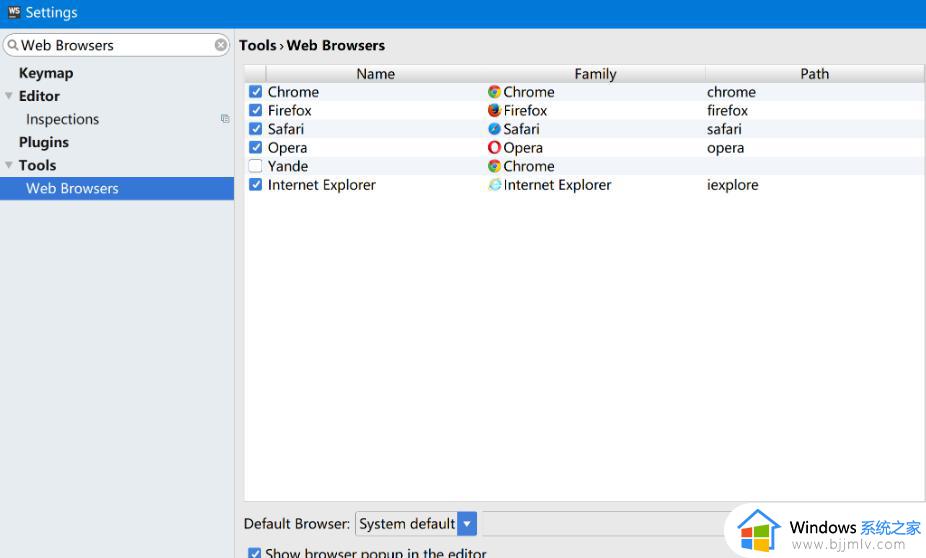The image size is (926, 558).
Task: Uncheck the Firefox browser checkbox
Action: (255, 110)
